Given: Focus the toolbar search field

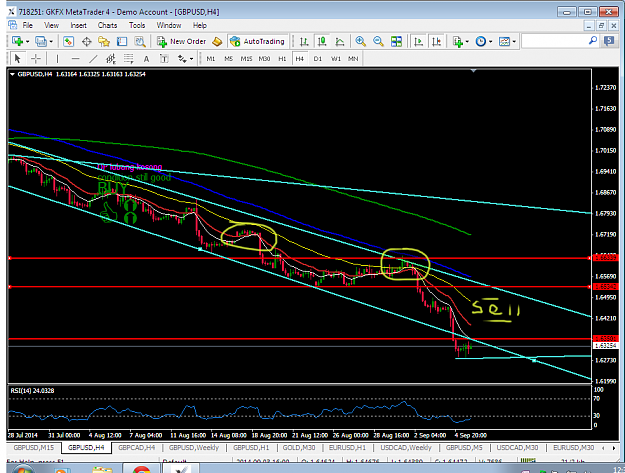Looking at the screenshot, I should tap(555, 41).
